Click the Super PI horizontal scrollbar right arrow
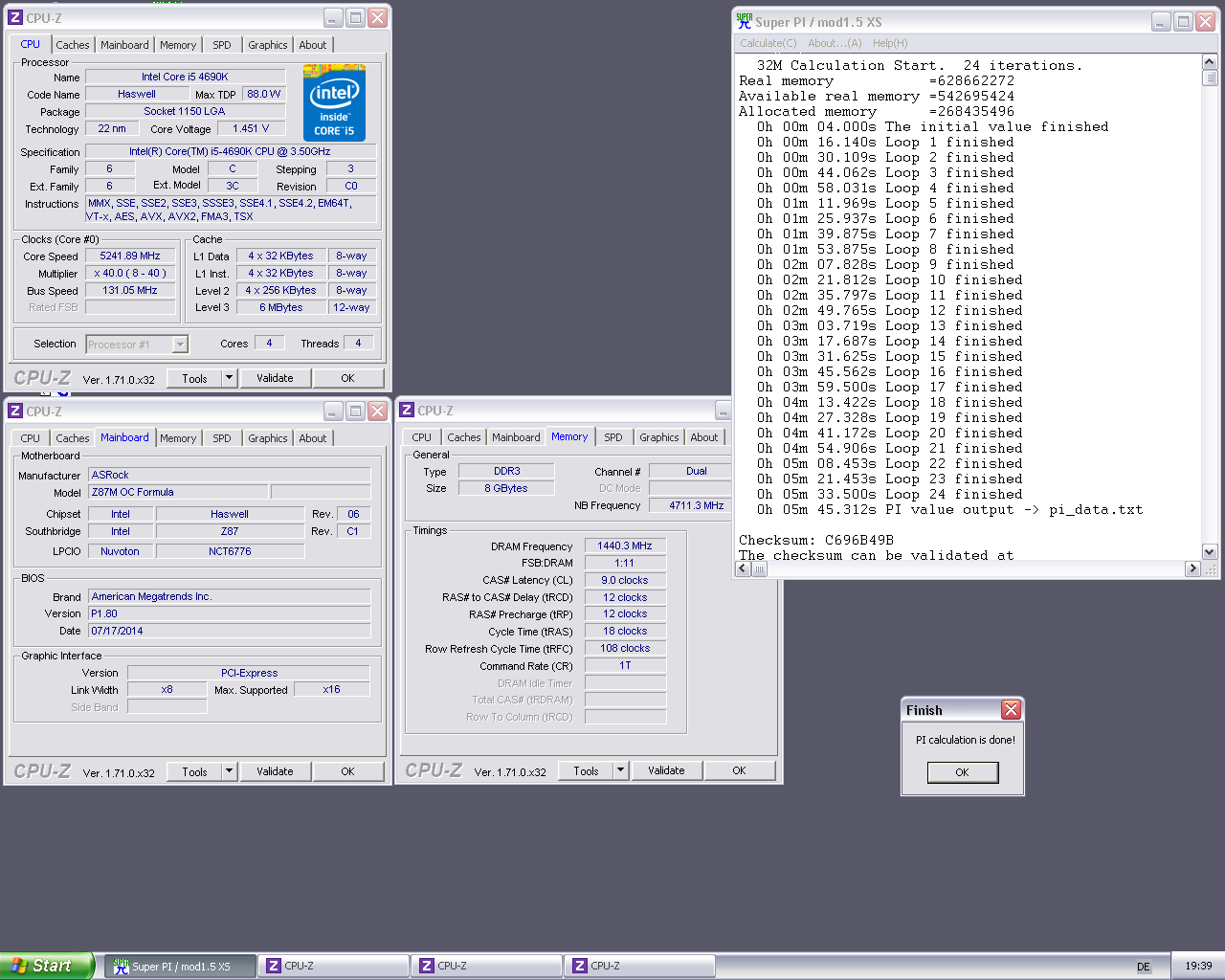Screen dimensions: 1225x980 tap(1192, 568)
